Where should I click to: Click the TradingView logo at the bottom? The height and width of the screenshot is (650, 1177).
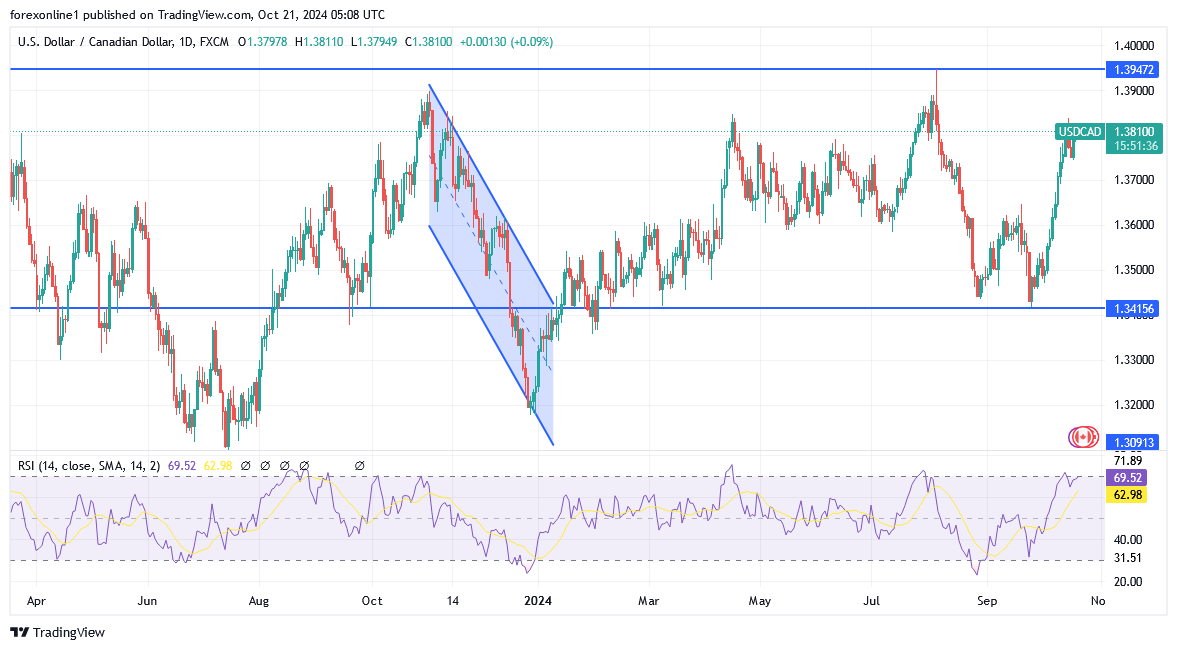pos(58,632)
